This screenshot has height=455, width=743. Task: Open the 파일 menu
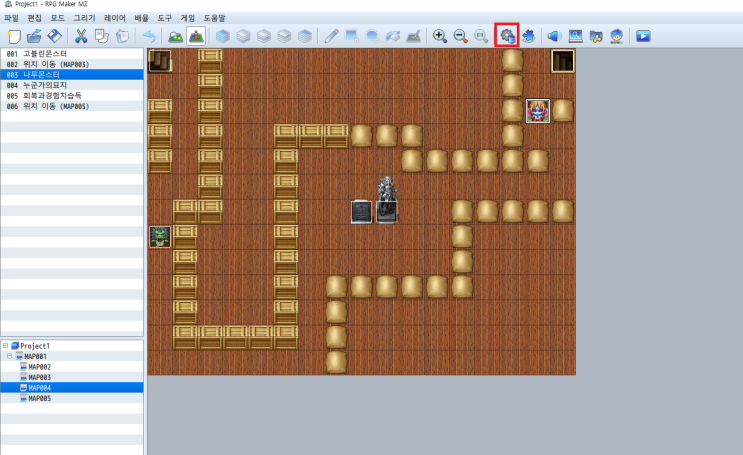click(11, 18)
